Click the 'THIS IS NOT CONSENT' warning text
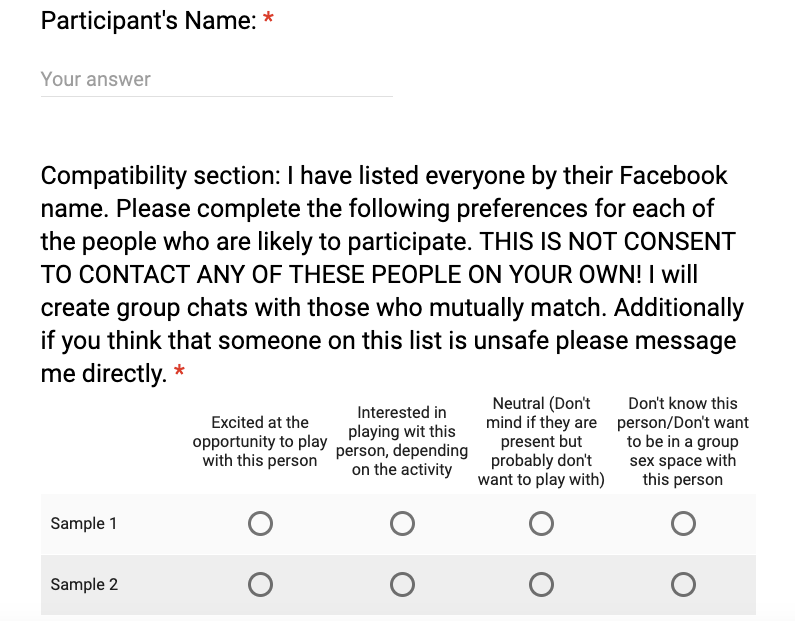This screenshot has height=621, width=795. 607,241
